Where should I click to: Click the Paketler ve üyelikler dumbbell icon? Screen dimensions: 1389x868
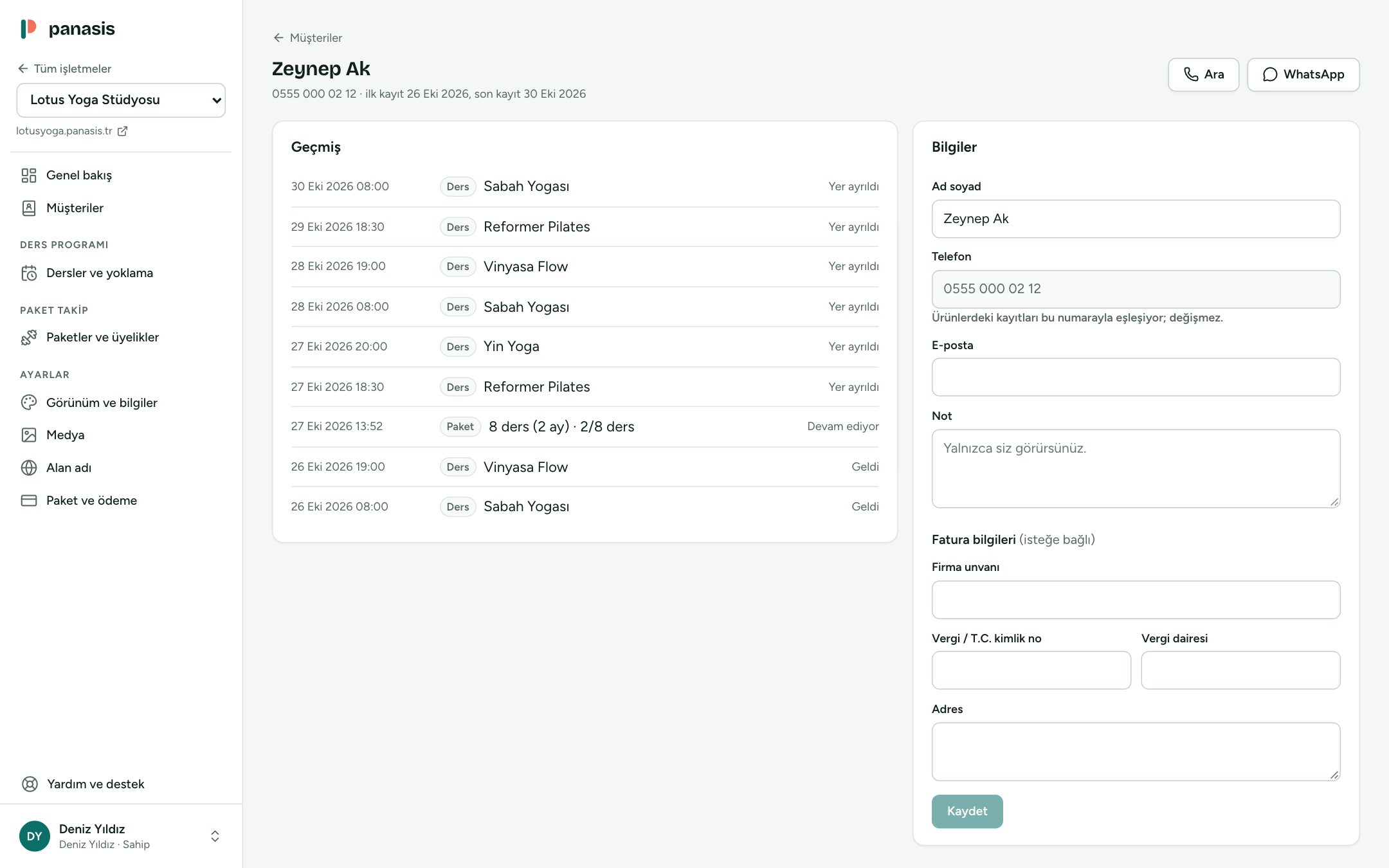(x=29, y=338)
